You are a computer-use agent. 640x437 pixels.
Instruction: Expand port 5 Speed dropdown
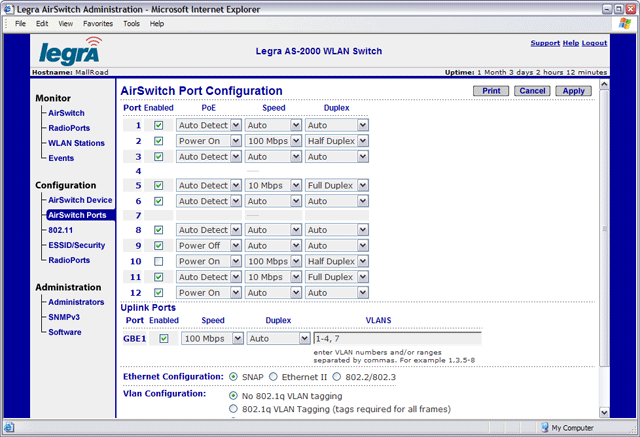pos(273,185)
